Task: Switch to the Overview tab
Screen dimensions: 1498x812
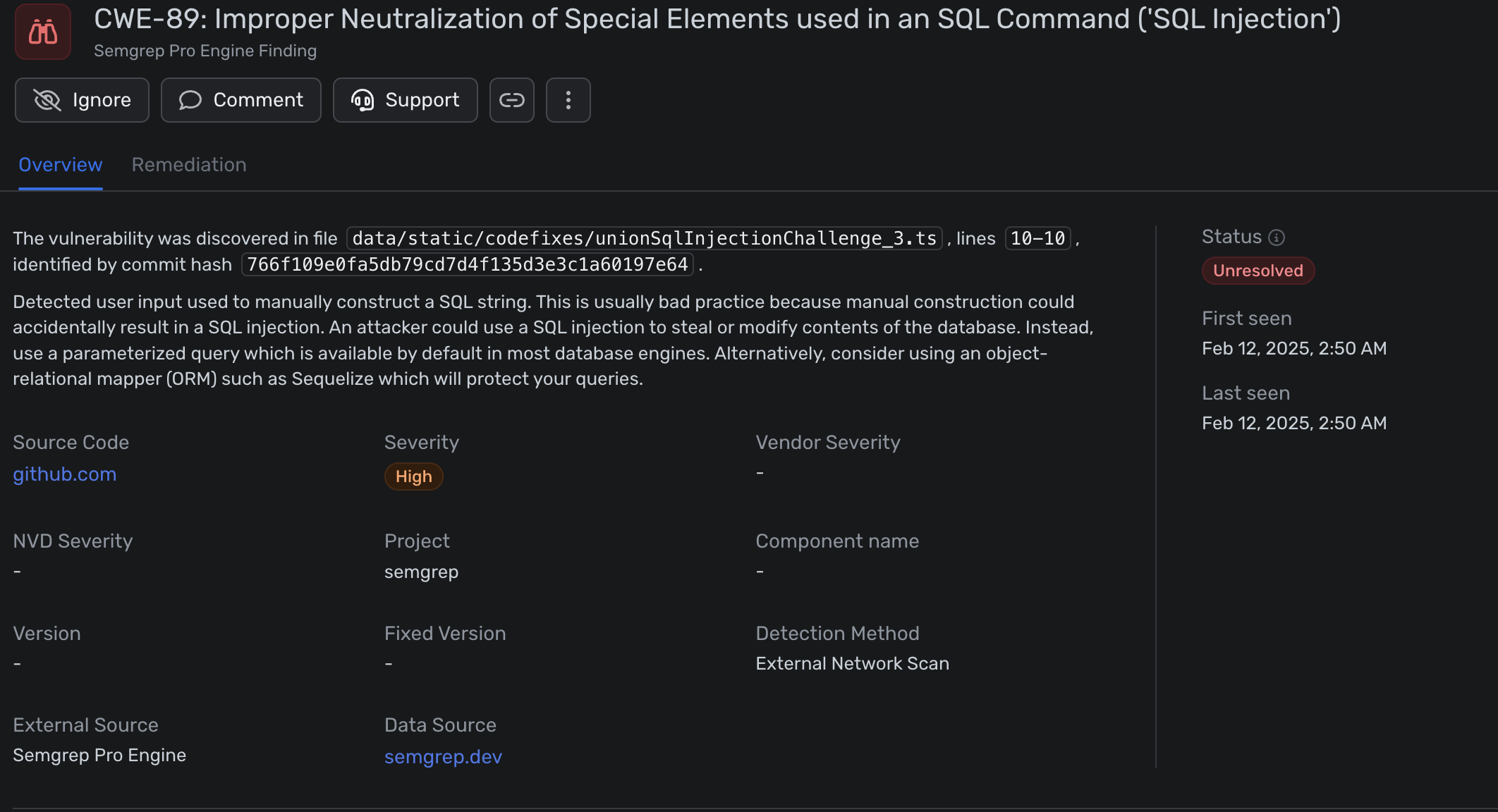Action: tap(61, 165)
